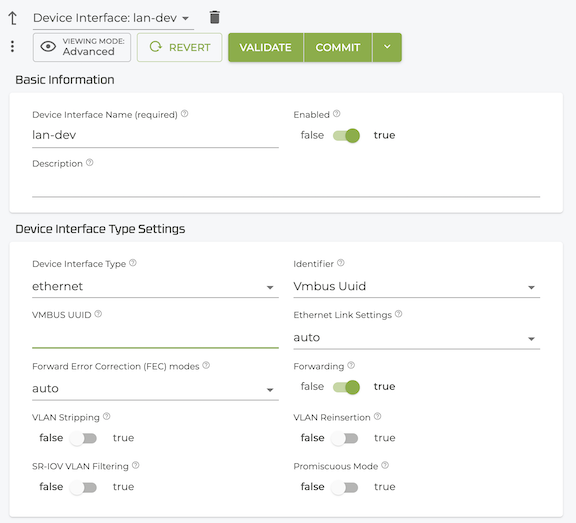
Task: Open help icon next to Identifier
Action: click(341, 263)
